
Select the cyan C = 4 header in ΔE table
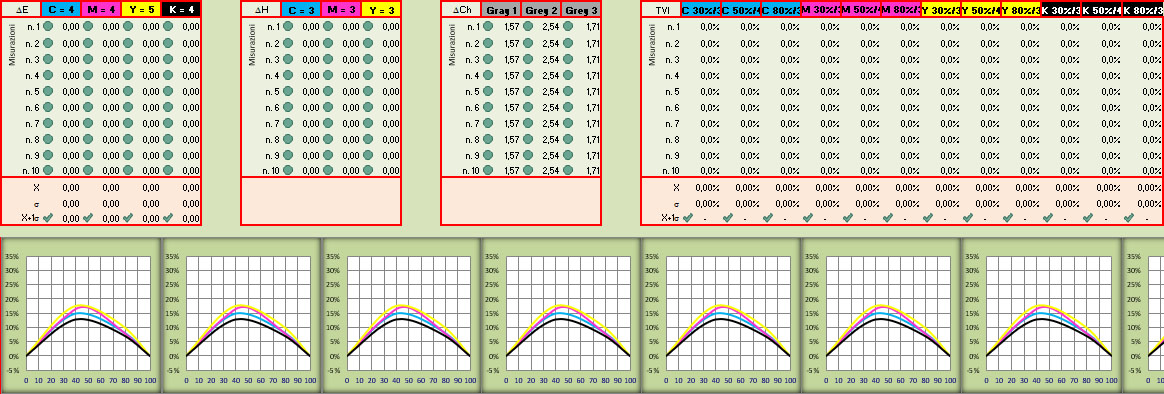tap(61, 10)
